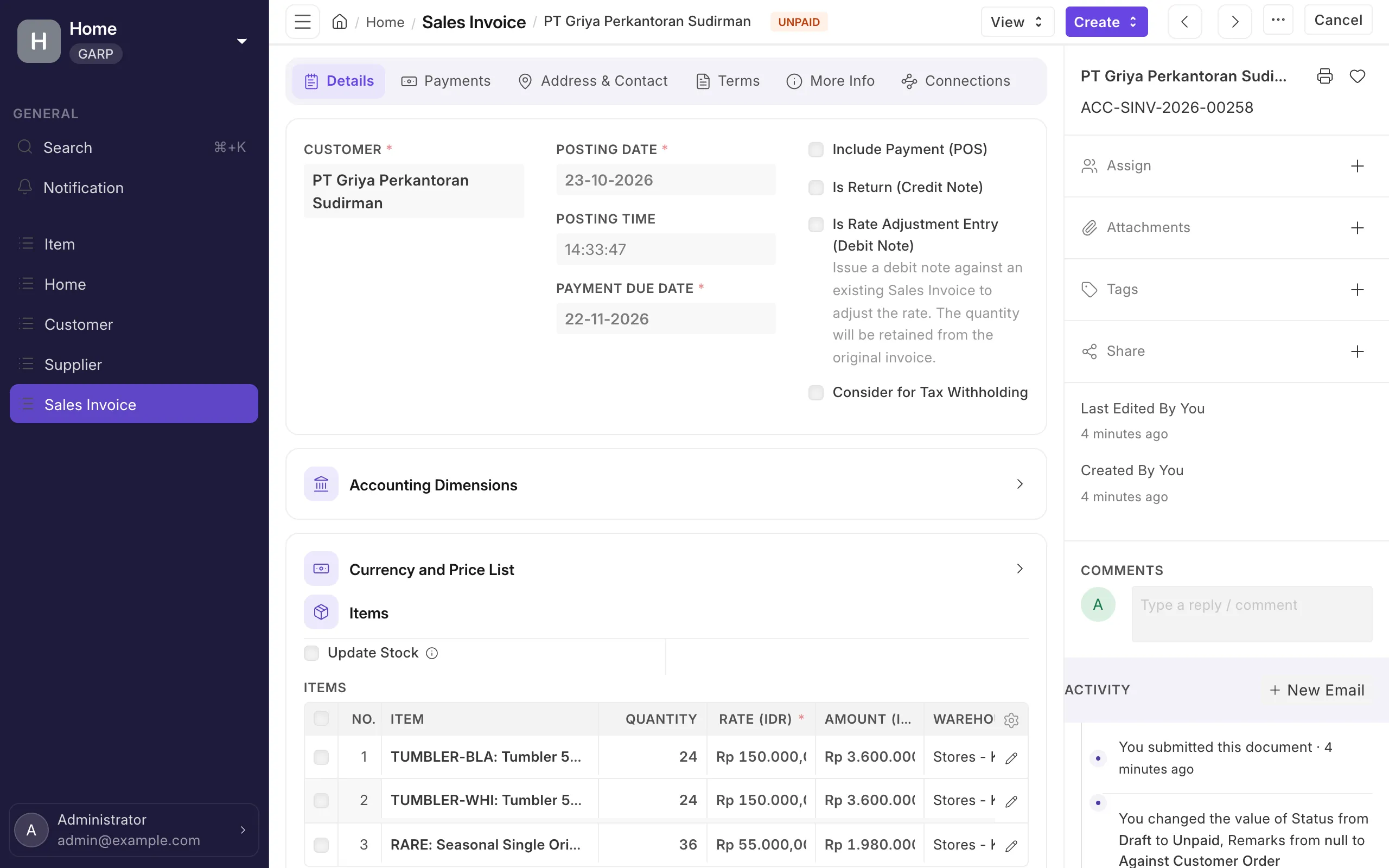1389x868 pixels.
Task: Add an assignee with Assign plus
Action: click(1358, 166)
